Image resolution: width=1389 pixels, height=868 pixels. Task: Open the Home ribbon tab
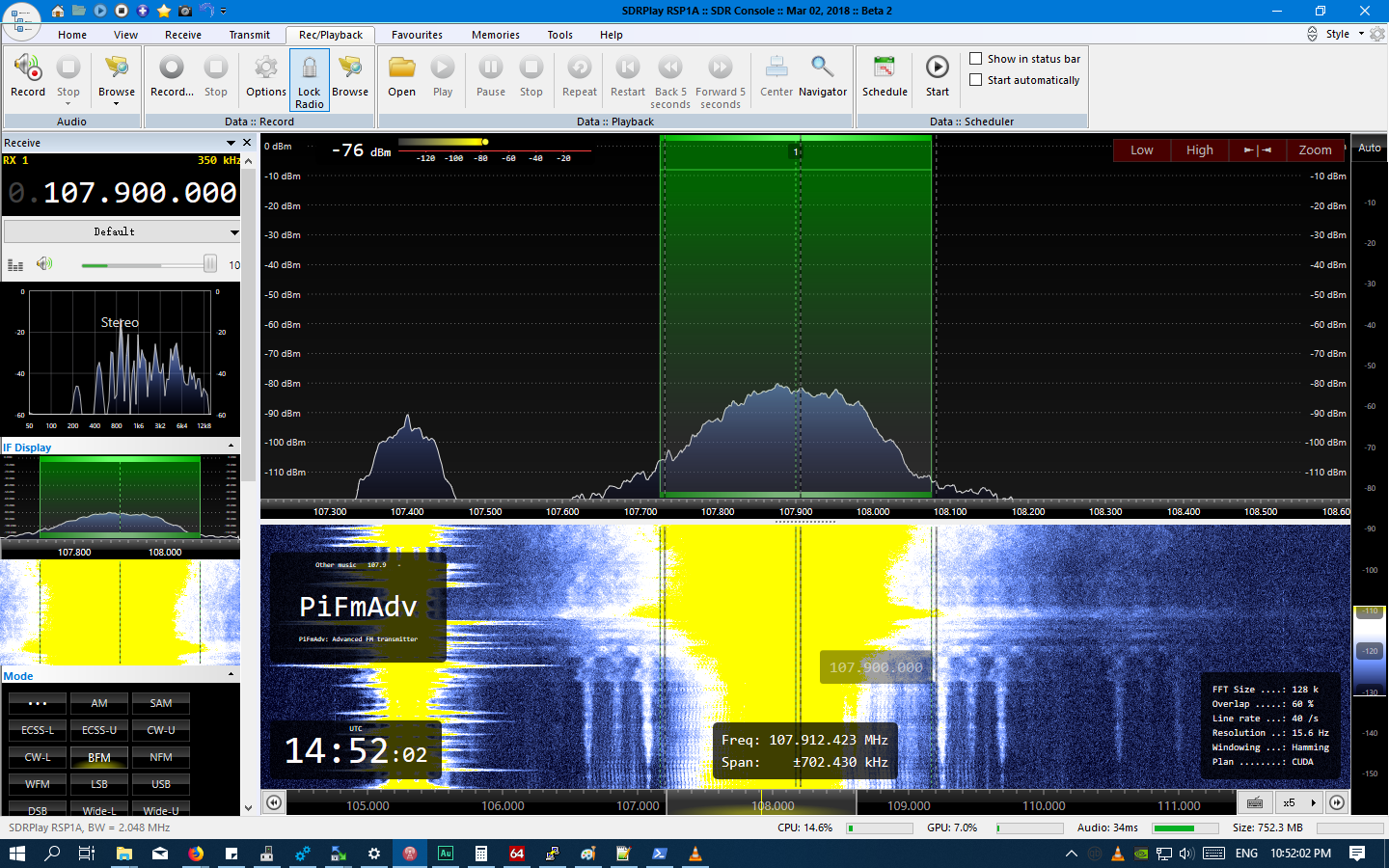(x=72, y=35)
